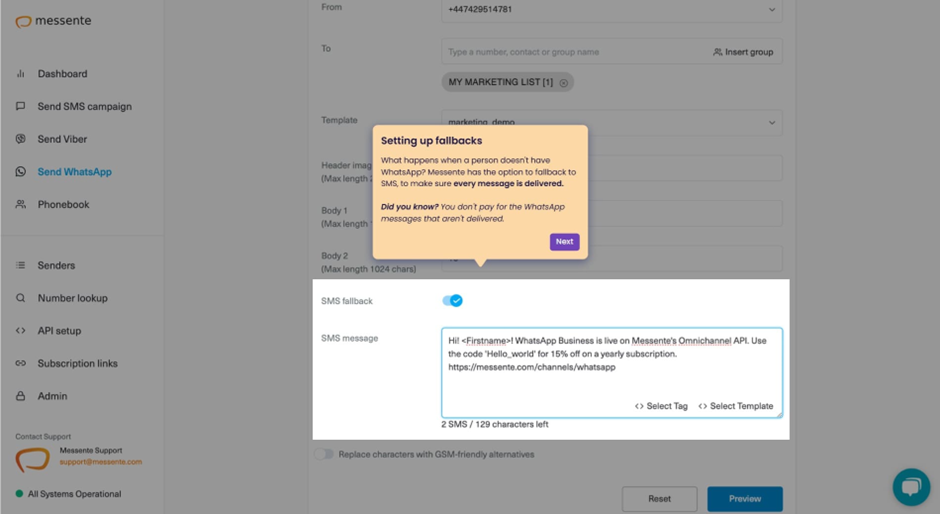Viewport: 940px width, 514px height.
Task: Click inside the SMS message textarea
Action: pyautogui.click(x=611, y=372)
